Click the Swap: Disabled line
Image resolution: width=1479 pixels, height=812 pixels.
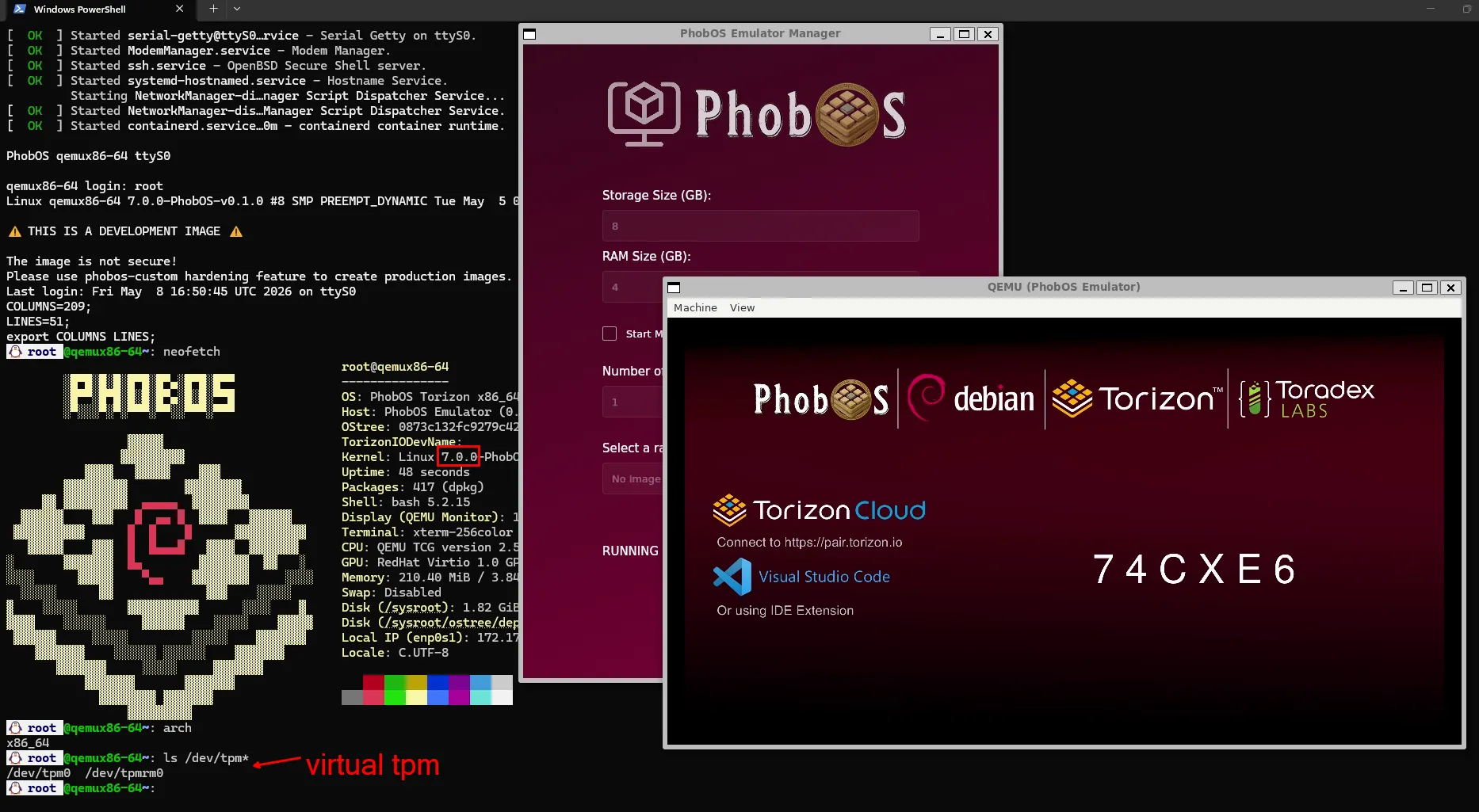pos(392,593)
